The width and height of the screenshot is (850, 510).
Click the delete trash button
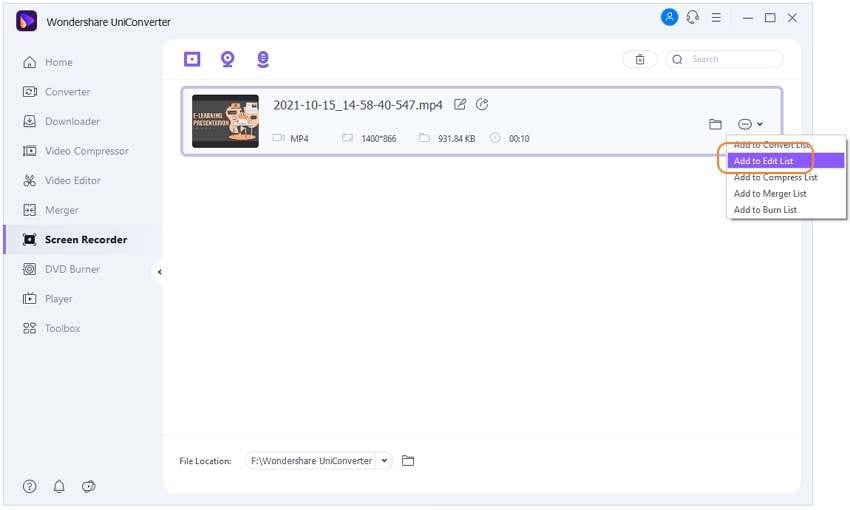640,59
